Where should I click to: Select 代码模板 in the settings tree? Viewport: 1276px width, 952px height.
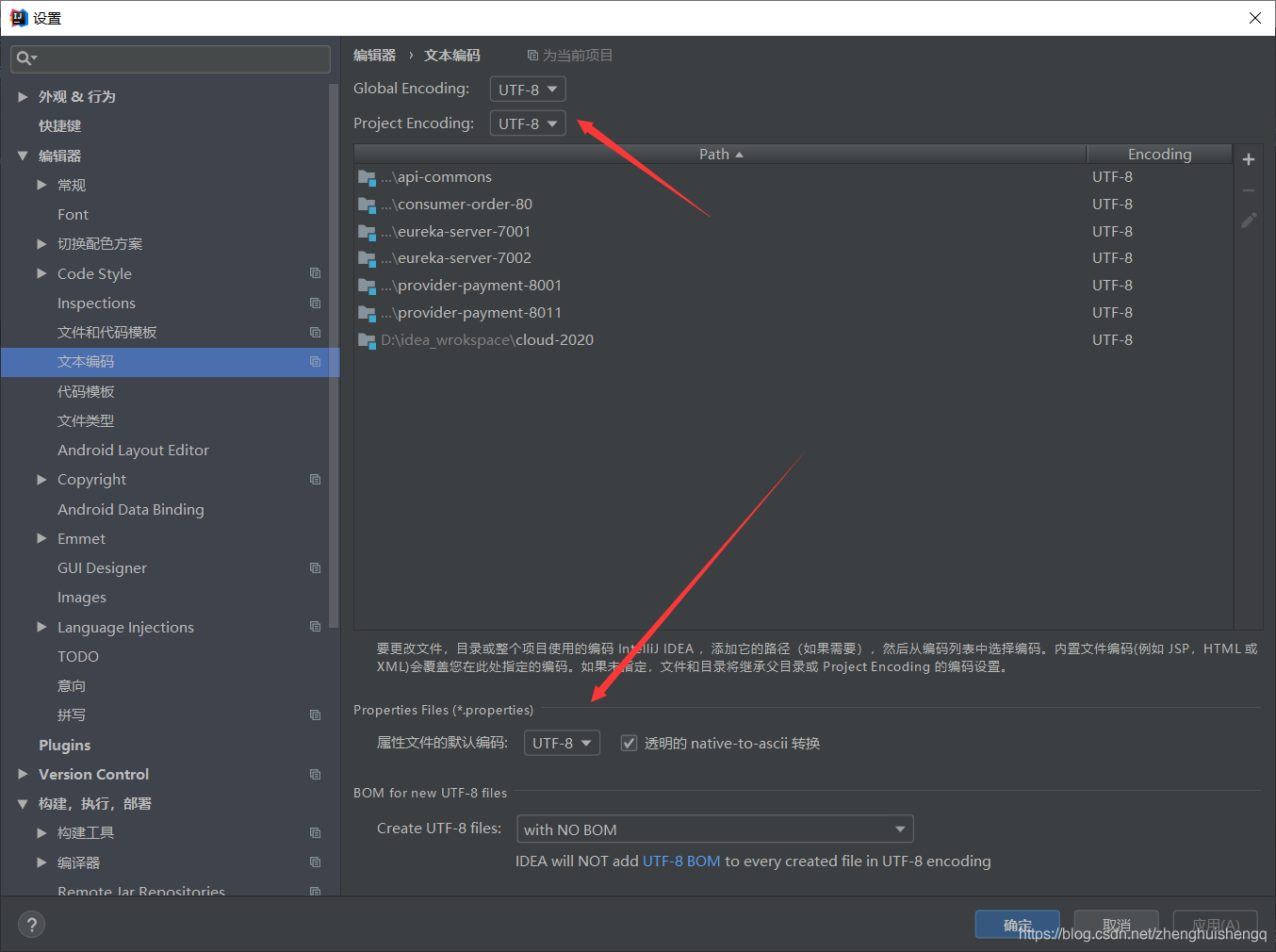tap(86, 392)
